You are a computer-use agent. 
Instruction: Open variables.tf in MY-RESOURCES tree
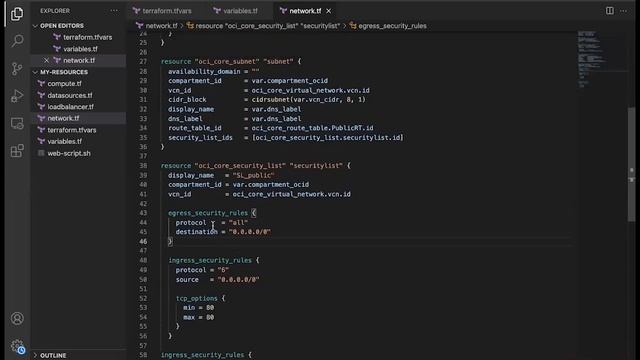(64, 142)
